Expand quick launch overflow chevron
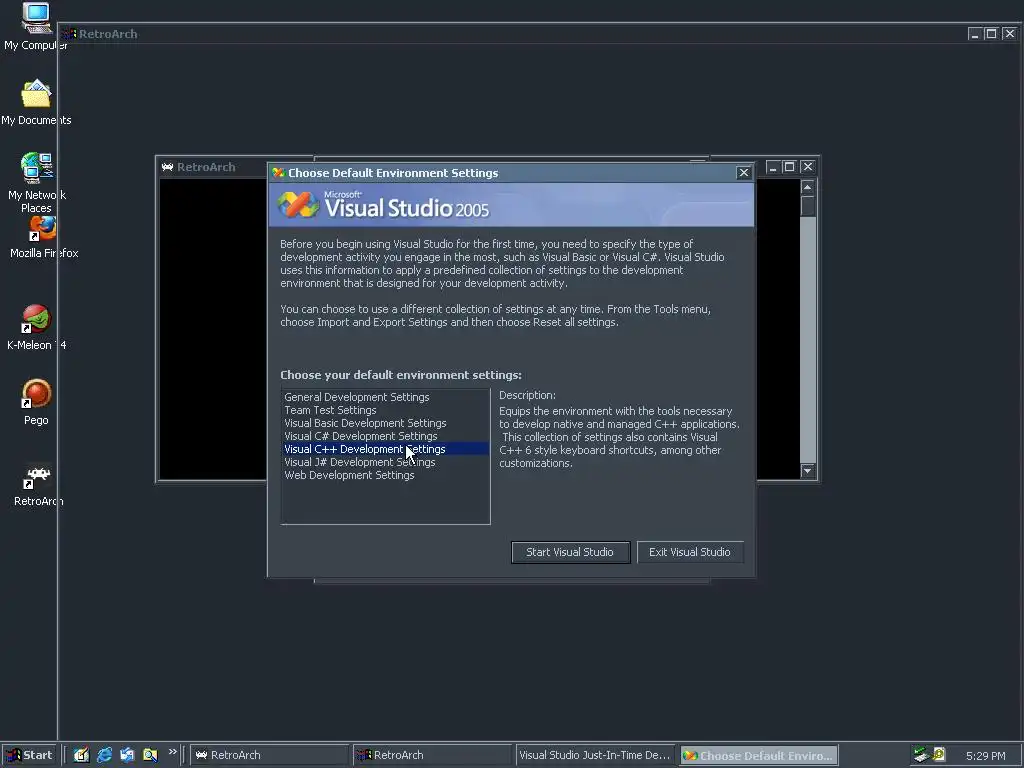The image size is (1024, 768). [172, 752]
